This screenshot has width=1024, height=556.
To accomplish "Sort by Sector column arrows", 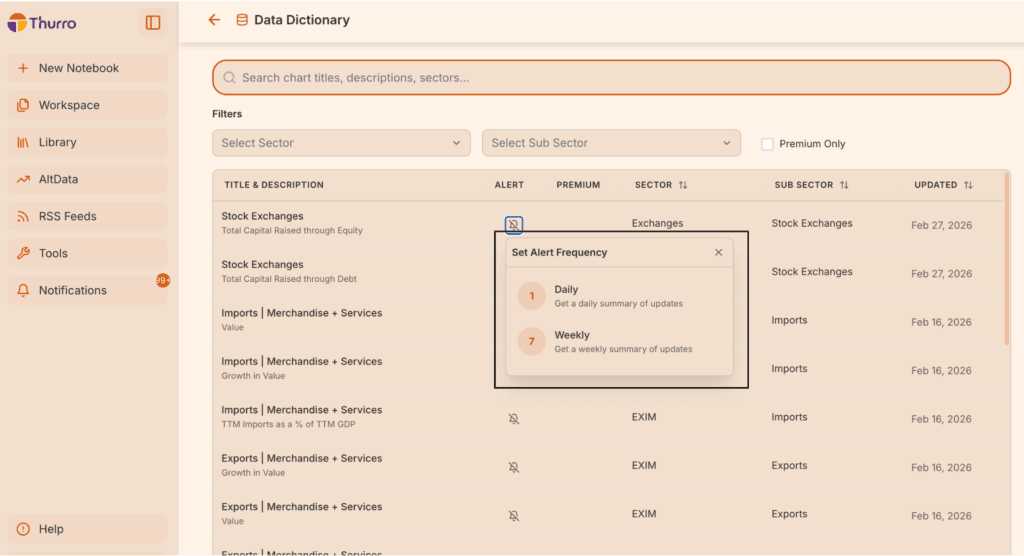I will [683, 185].
